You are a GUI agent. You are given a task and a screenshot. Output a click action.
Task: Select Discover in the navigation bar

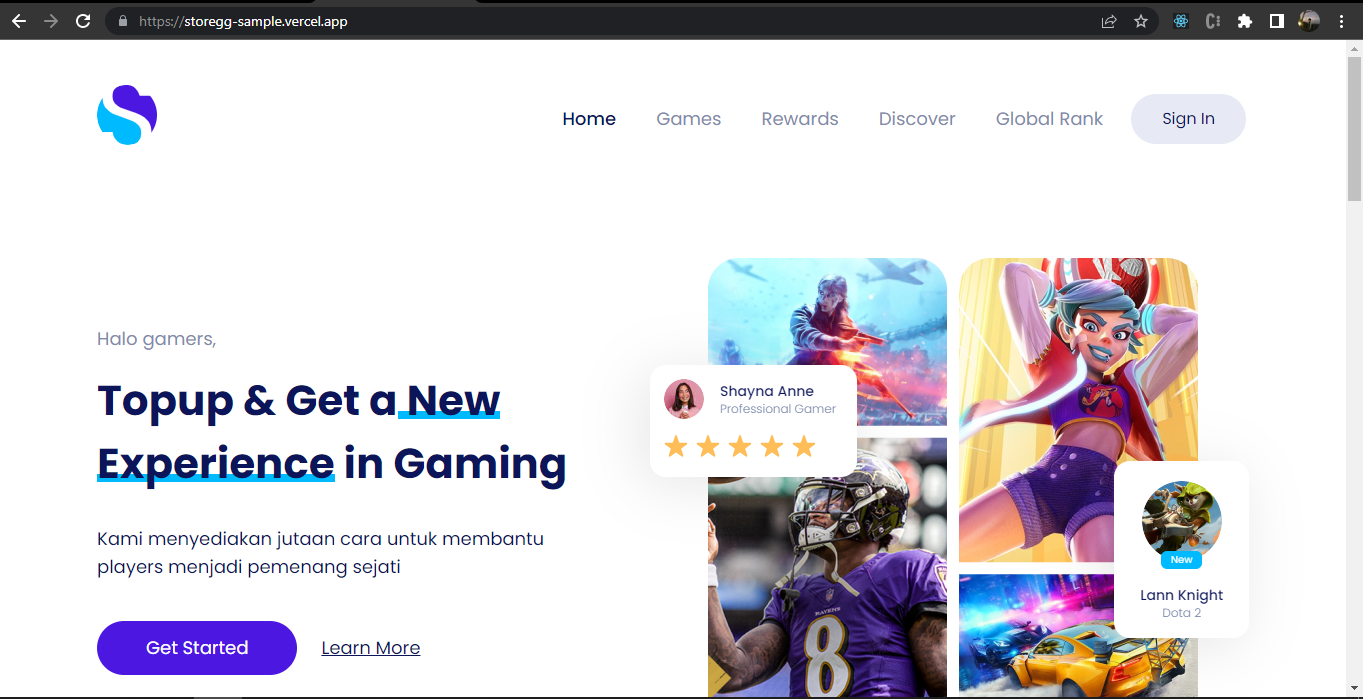click(x=917, y=119)
